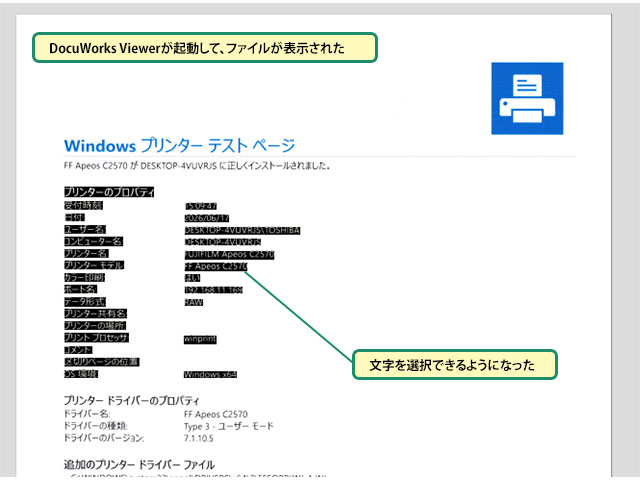Click the 区切りページの位置 label
Viewport: 640px width, 480px height.
pyautogui.click(x=102, y=362)
